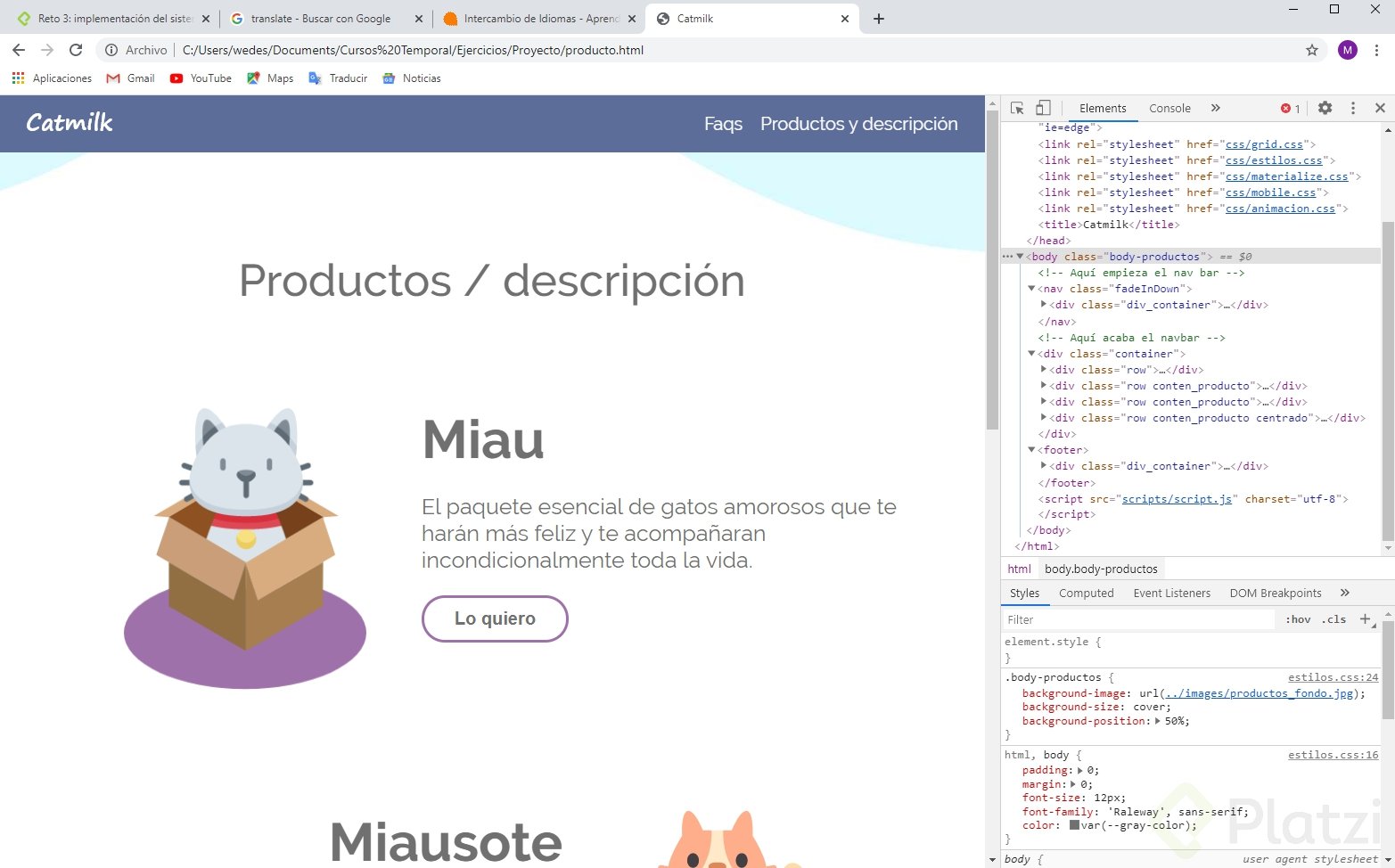The height and width of the screenshot is (868, 1395).
Task: Expand the background-position shorthand property
Action: 1158,721
